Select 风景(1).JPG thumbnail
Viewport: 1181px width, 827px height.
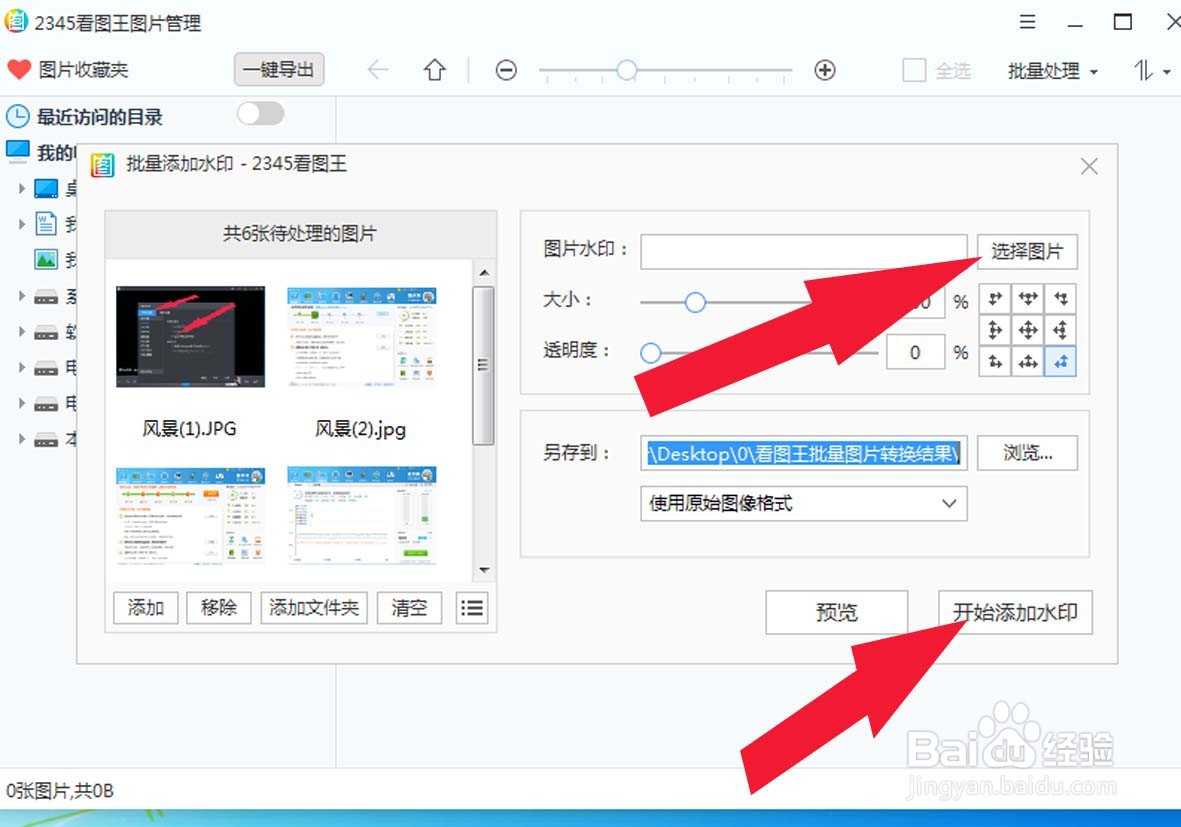point(190,336)
